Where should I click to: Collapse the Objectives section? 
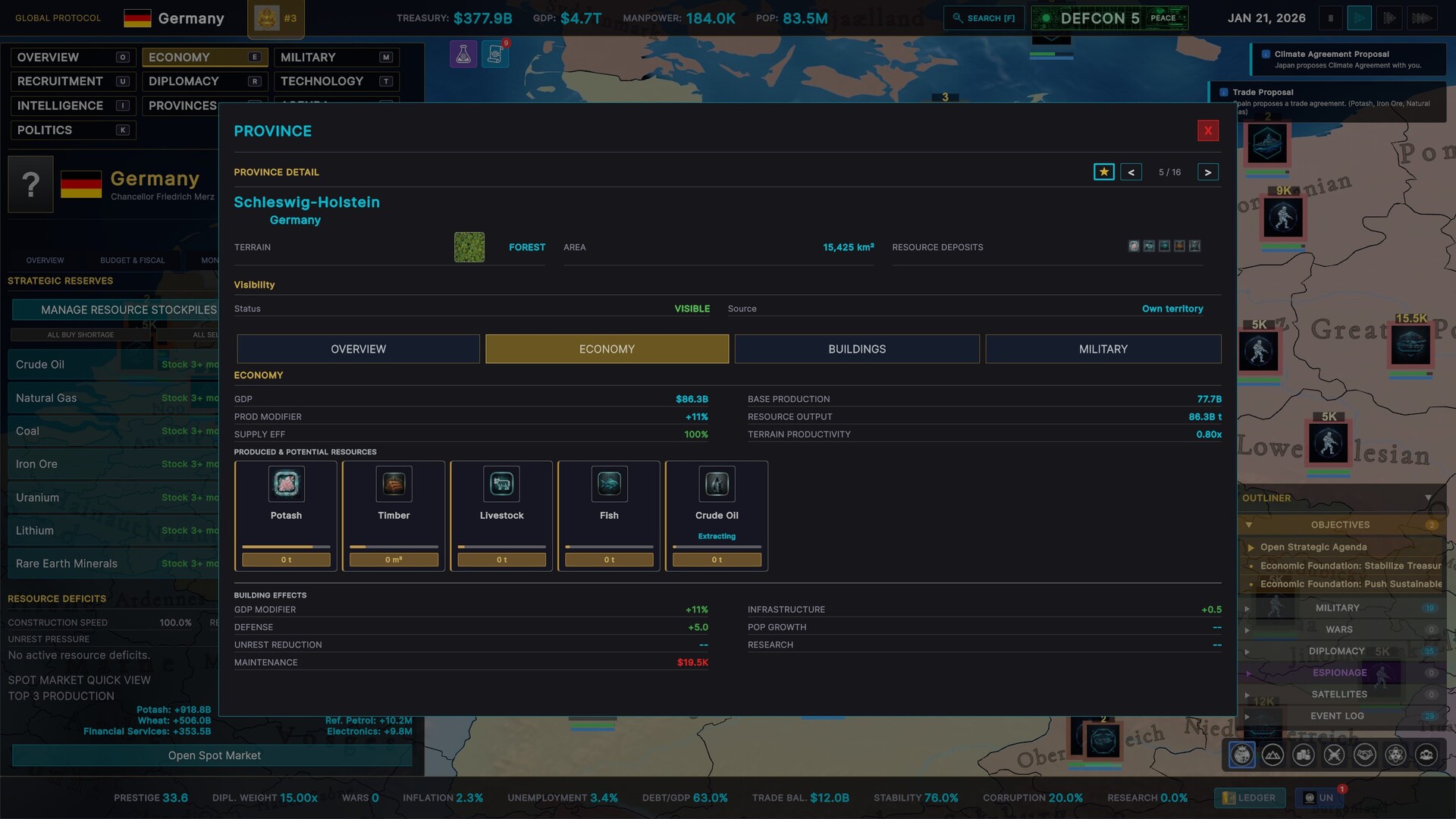coord(1249,525)
